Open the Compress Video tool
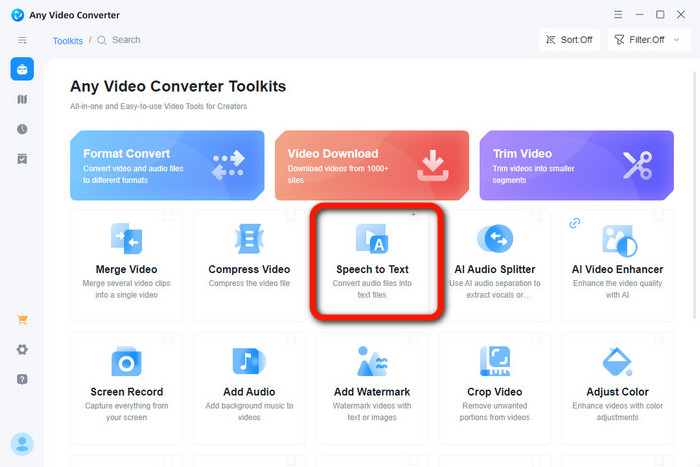Image resolution: width=700 pixels, height=467 pixels. pos(249,260)
